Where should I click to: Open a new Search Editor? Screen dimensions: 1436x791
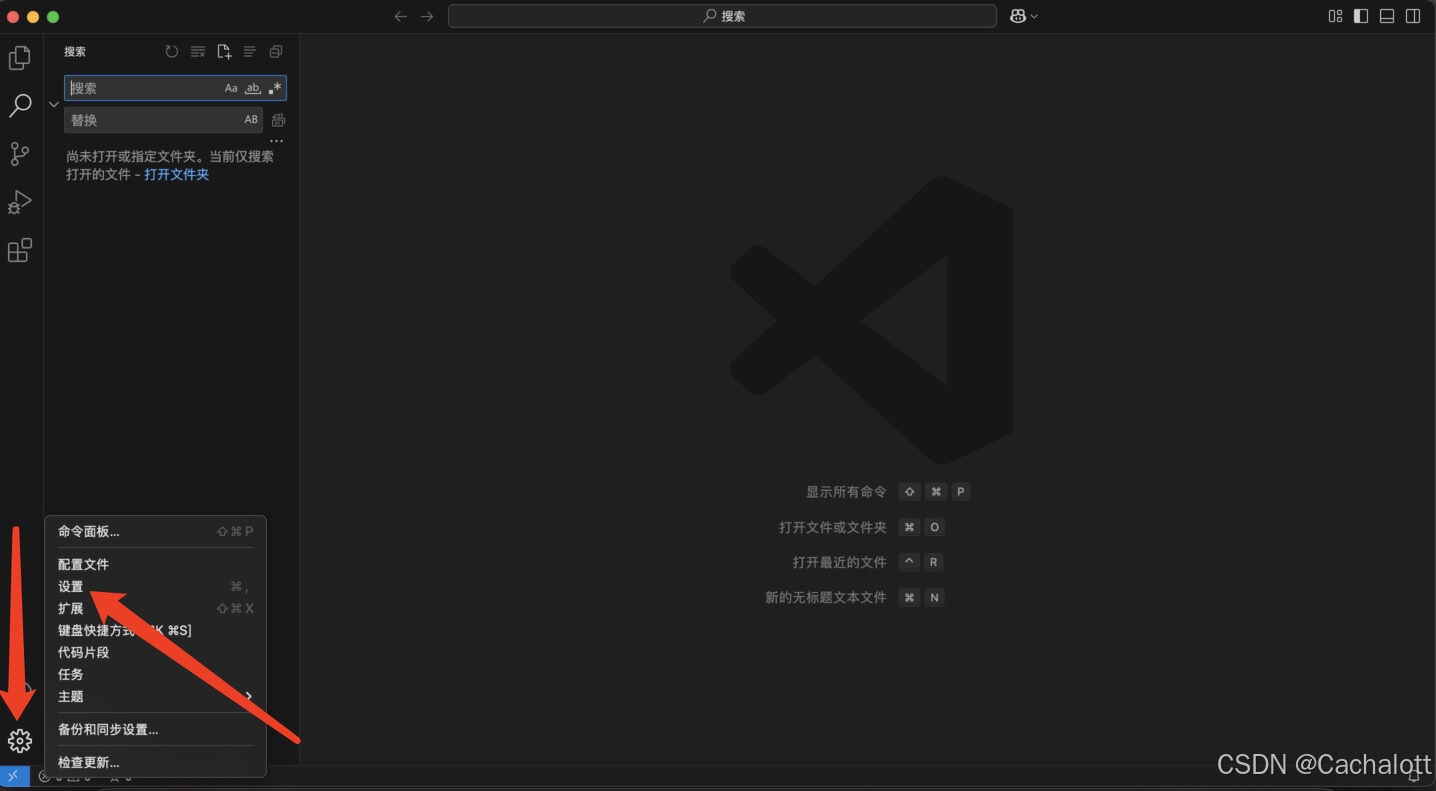224,51
